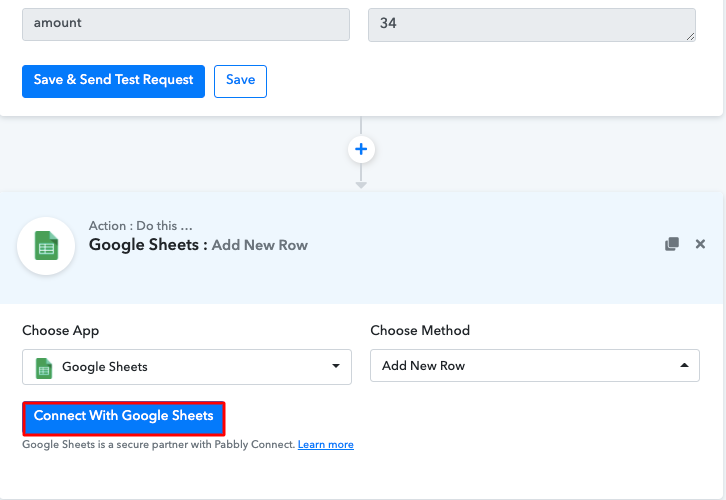Click the plus icon to add a step

point(361,149)
